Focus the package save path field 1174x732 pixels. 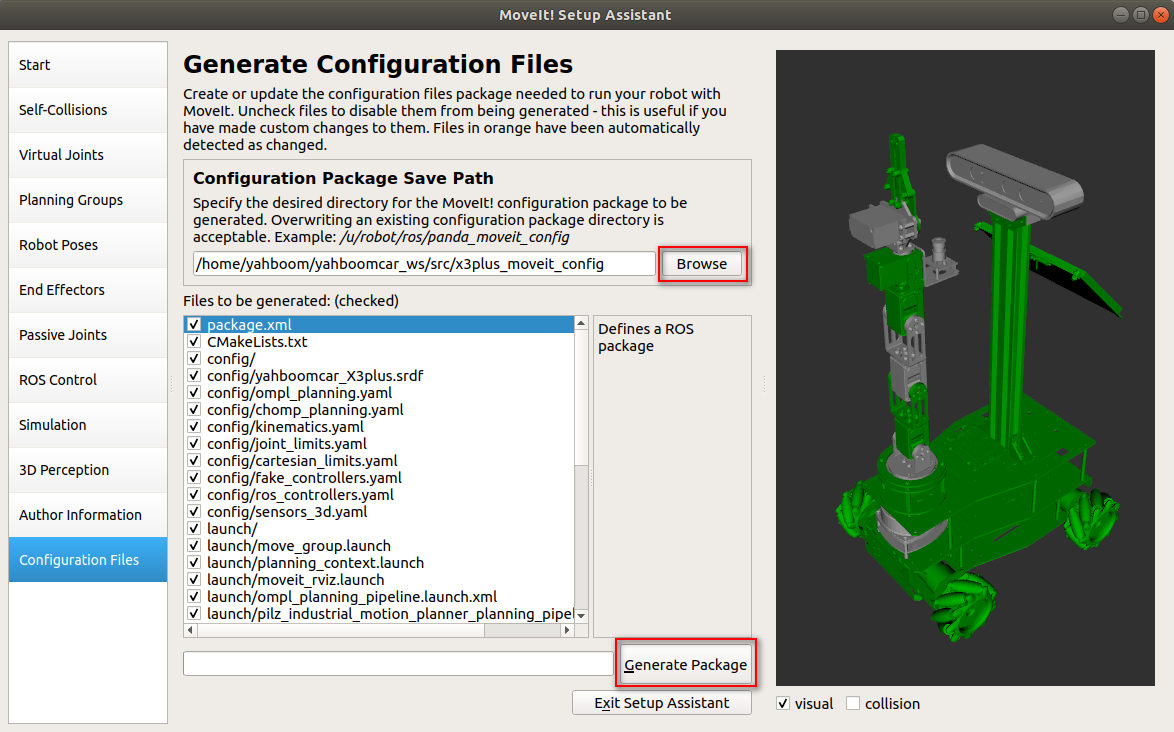click(424, 263)
